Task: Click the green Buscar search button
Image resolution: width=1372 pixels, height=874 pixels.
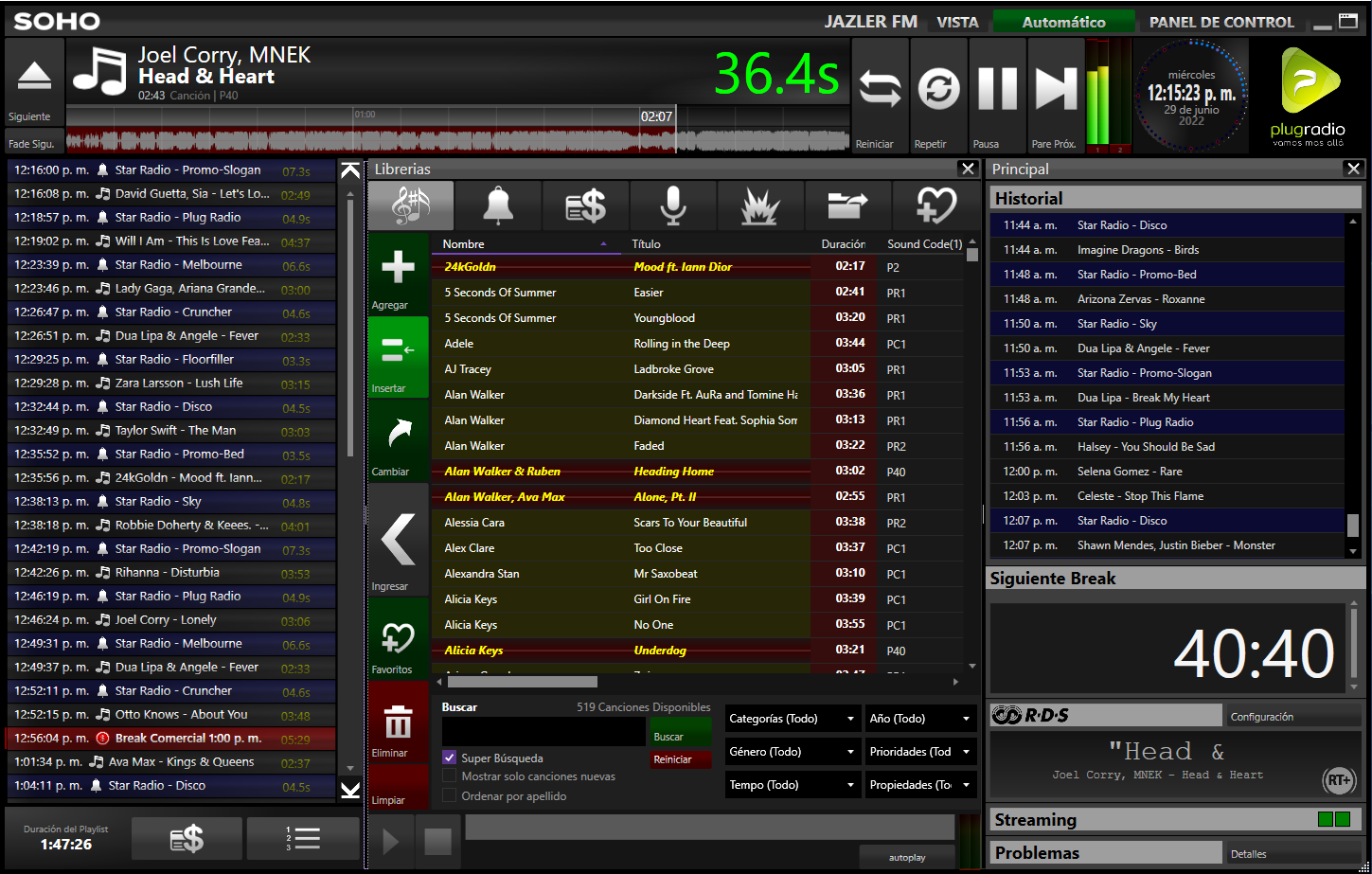Action: pos(680,732)
